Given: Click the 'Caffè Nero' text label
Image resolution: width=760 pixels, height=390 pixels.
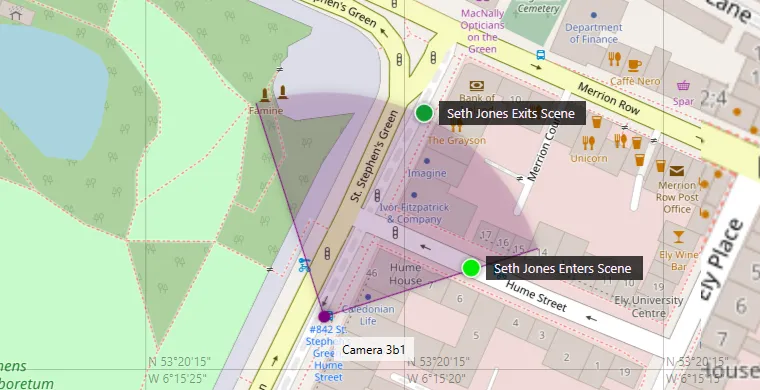Looking at the screenshot, I should (635, 81).
